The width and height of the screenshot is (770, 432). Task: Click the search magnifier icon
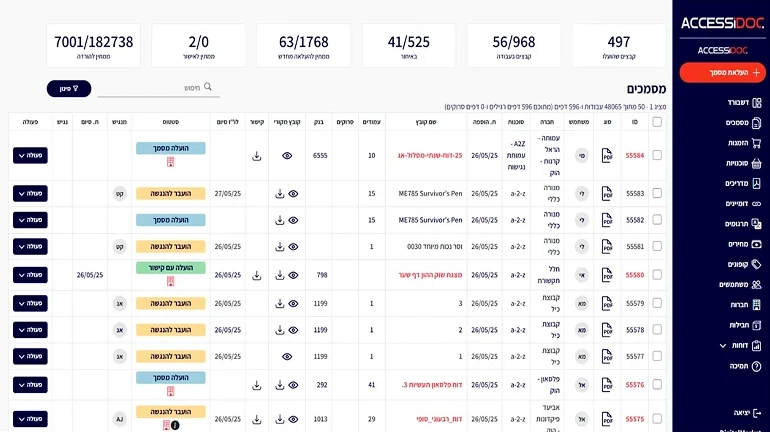(208, 87)
